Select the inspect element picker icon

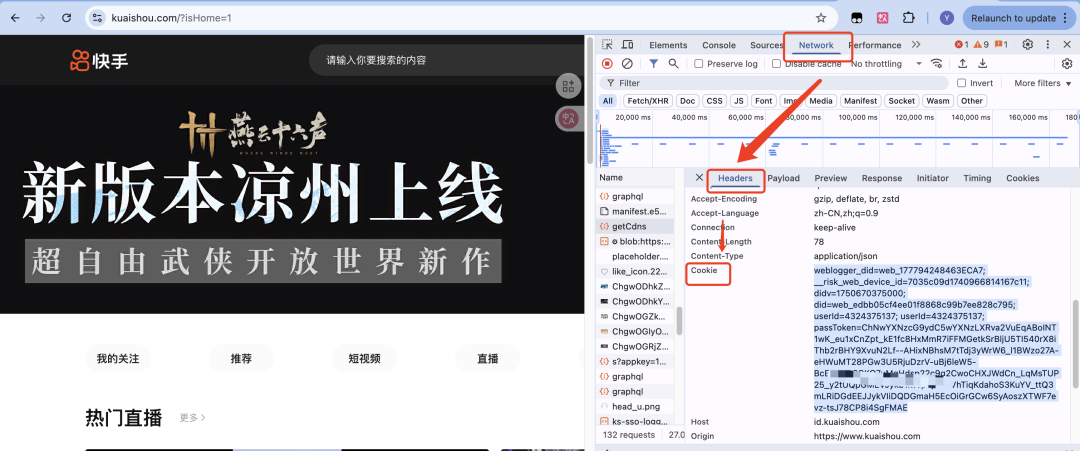(x=607, y=45)
